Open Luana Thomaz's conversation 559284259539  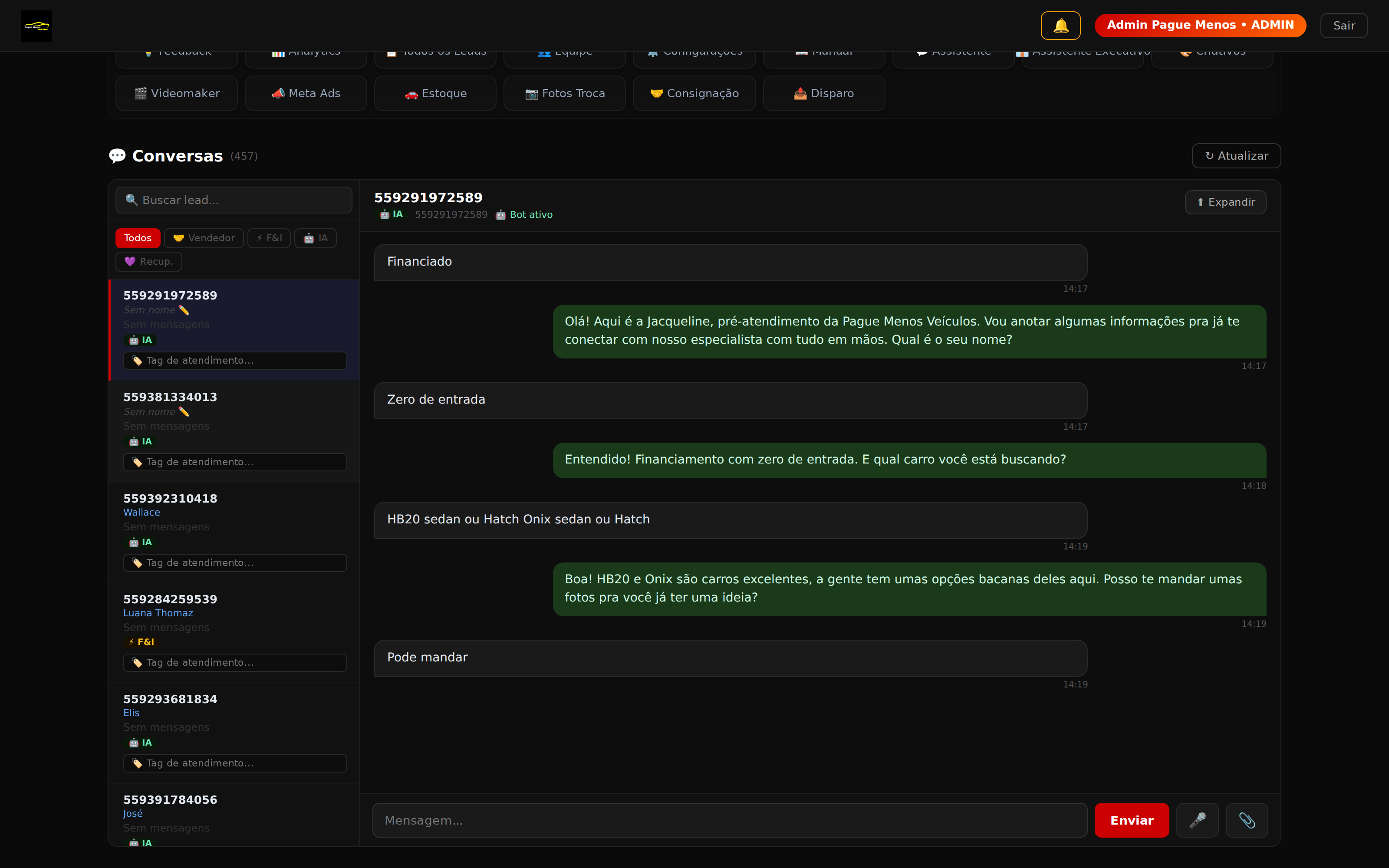pyautogui.click(x=234, y=633)
